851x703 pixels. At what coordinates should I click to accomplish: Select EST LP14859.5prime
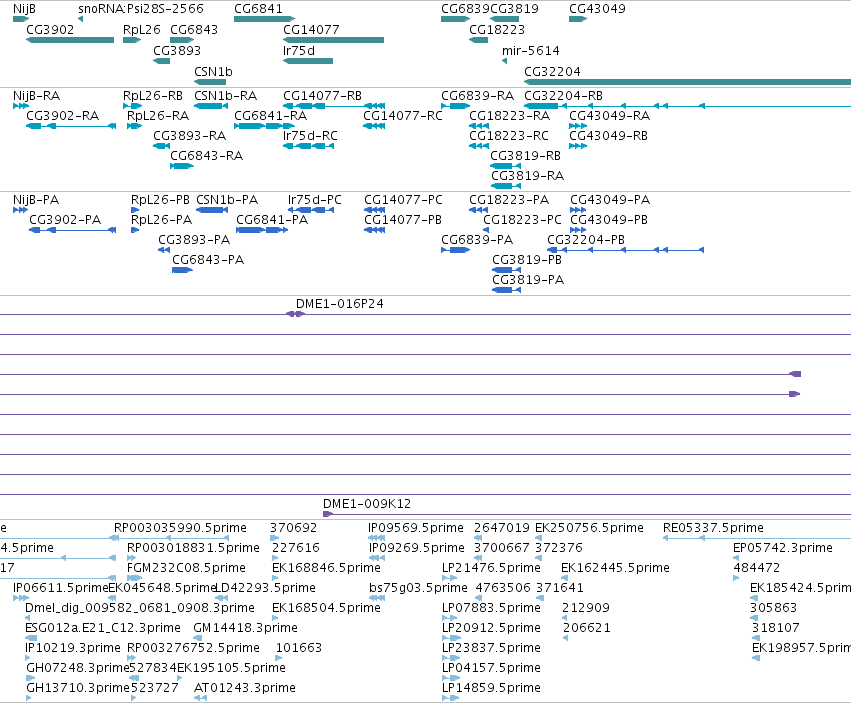click(x=450, y=698)
